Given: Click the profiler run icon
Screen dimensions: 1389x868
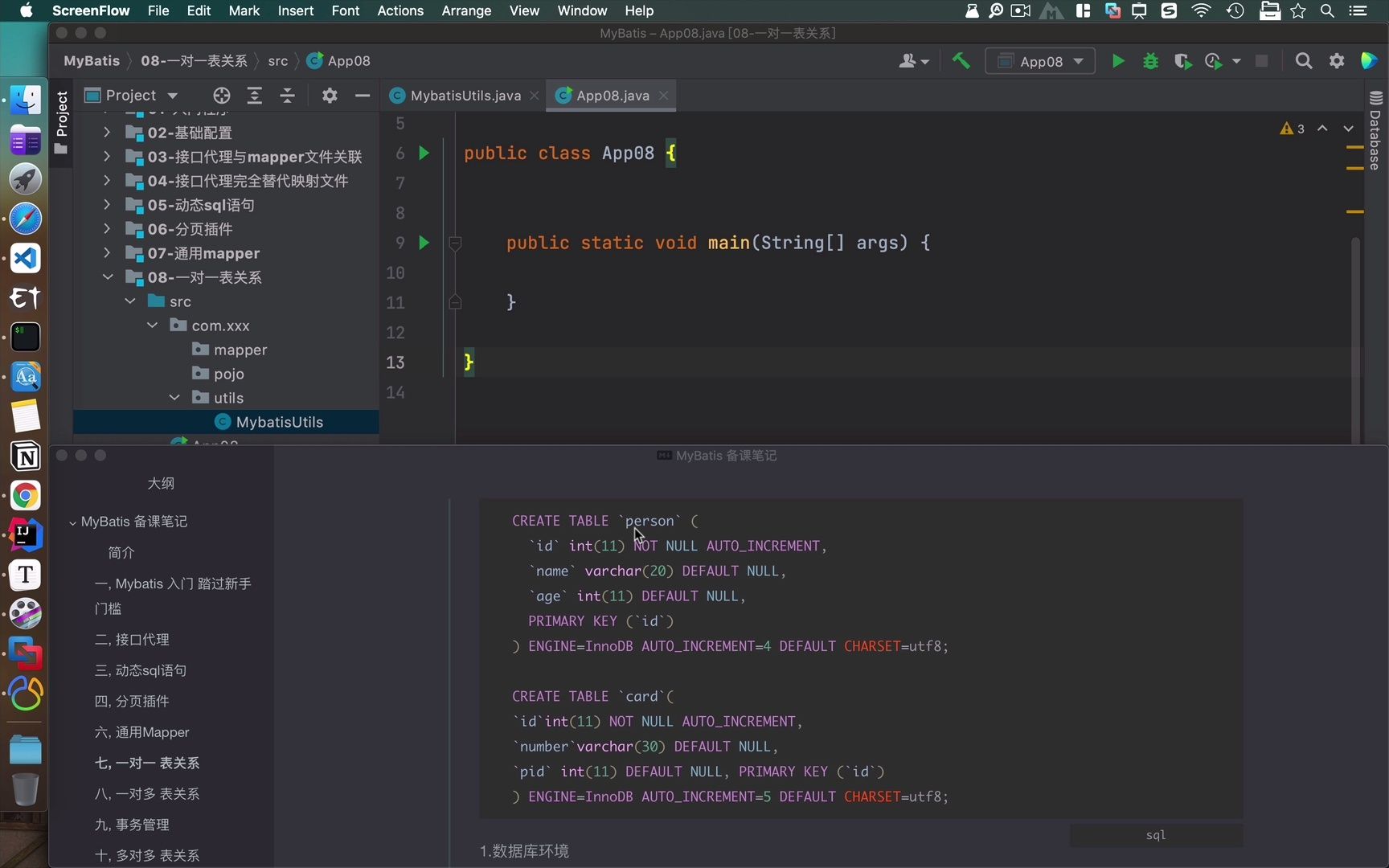Looking at the screenshot, I should coord(1214,61).
